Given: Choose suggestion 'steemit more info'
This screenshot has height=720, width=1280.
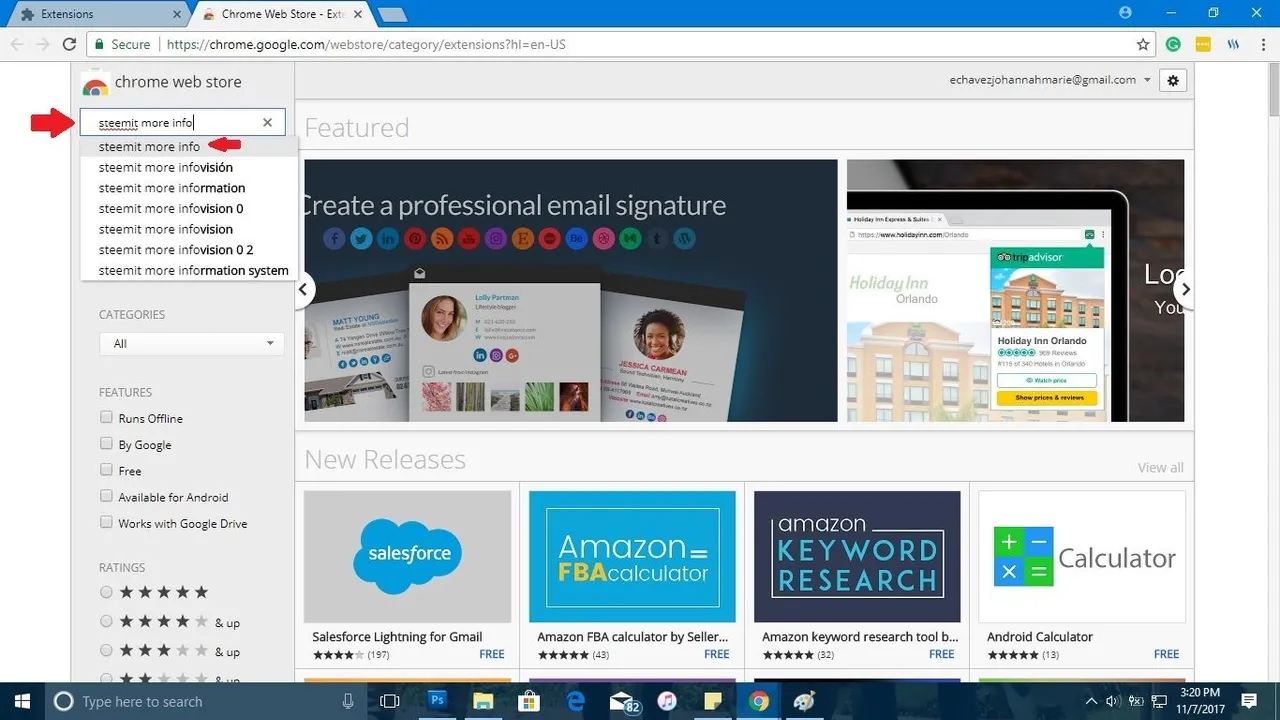Looking at the screenshot, I should click(189, 147).
